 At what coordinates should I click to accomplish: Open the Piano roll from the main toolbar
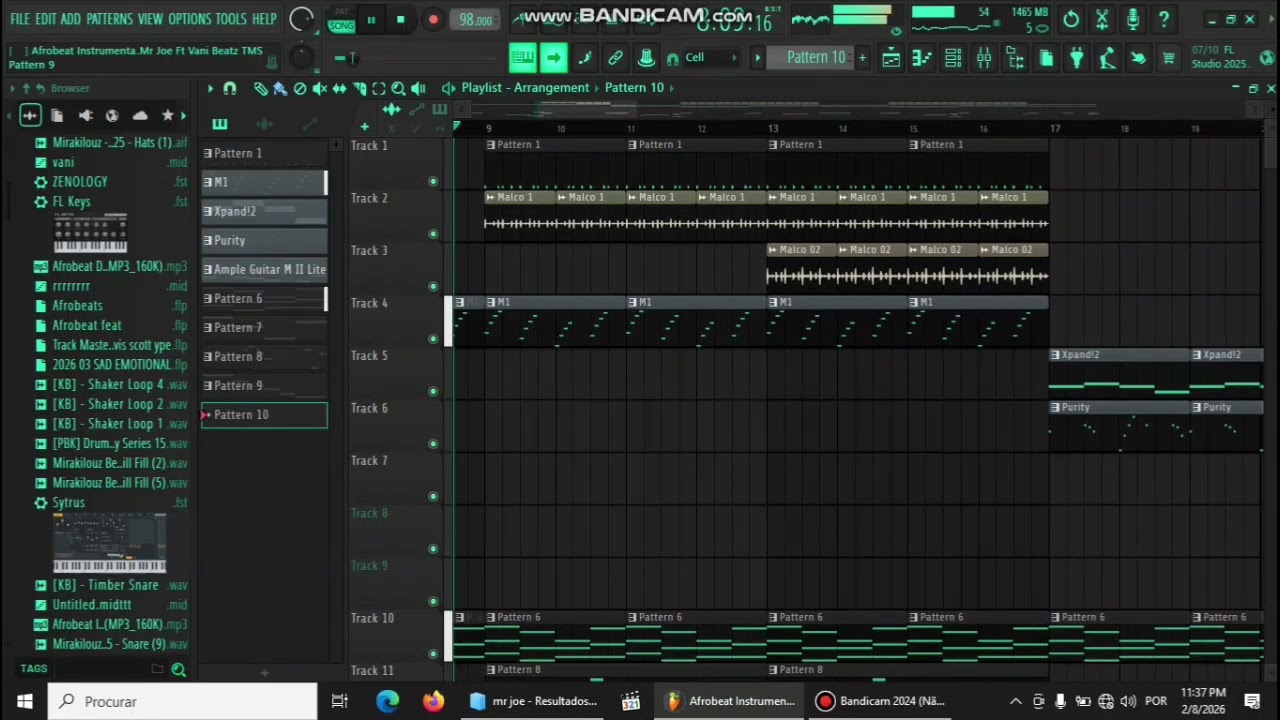click(922, 58)
